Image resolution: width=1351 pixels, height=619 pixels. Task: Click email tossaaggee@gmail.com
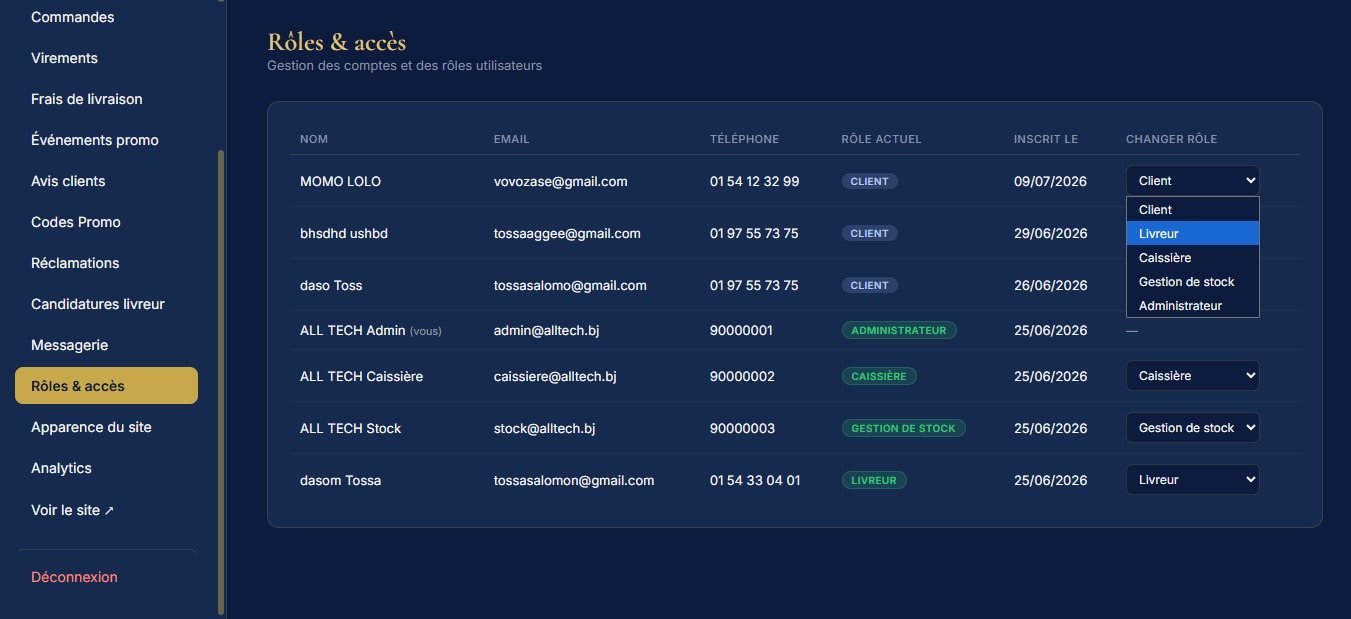[567, 233]
